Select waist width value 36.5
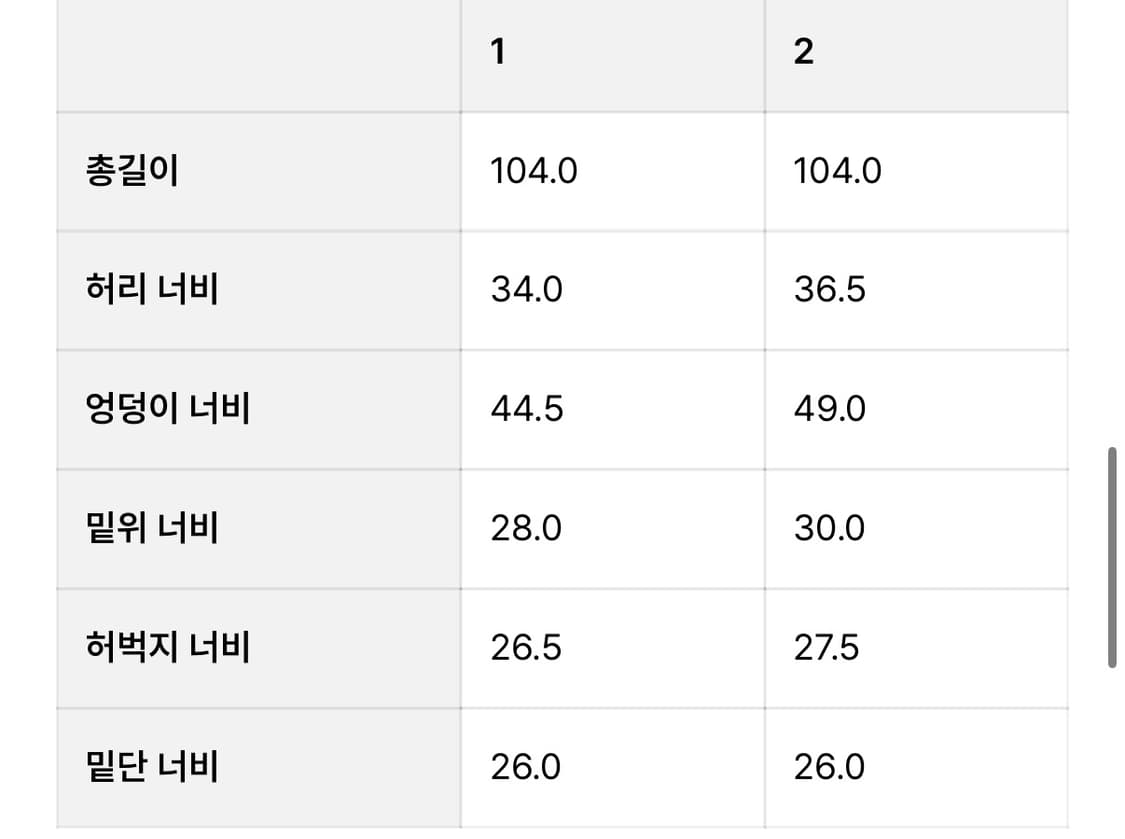The image size is (1125, 839). (x=830, y=290)
